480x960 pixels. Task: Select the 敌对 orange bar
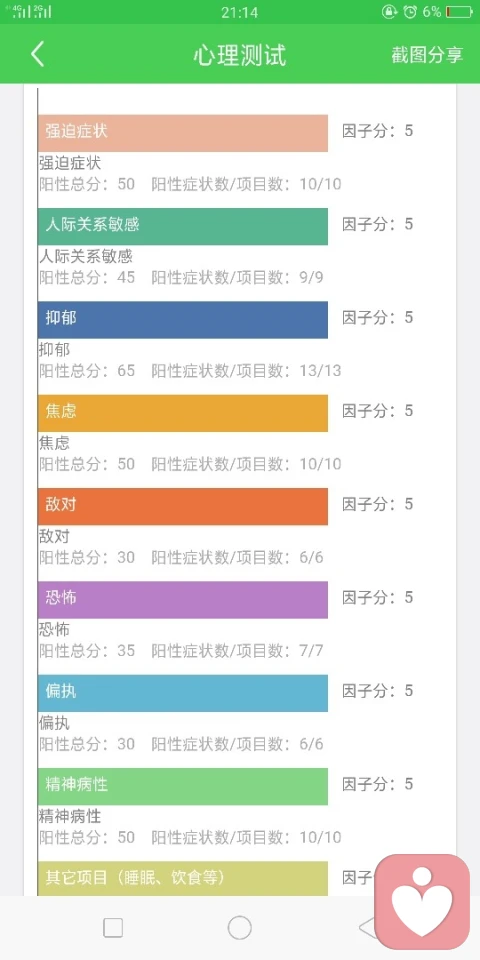tap(182, 506)
